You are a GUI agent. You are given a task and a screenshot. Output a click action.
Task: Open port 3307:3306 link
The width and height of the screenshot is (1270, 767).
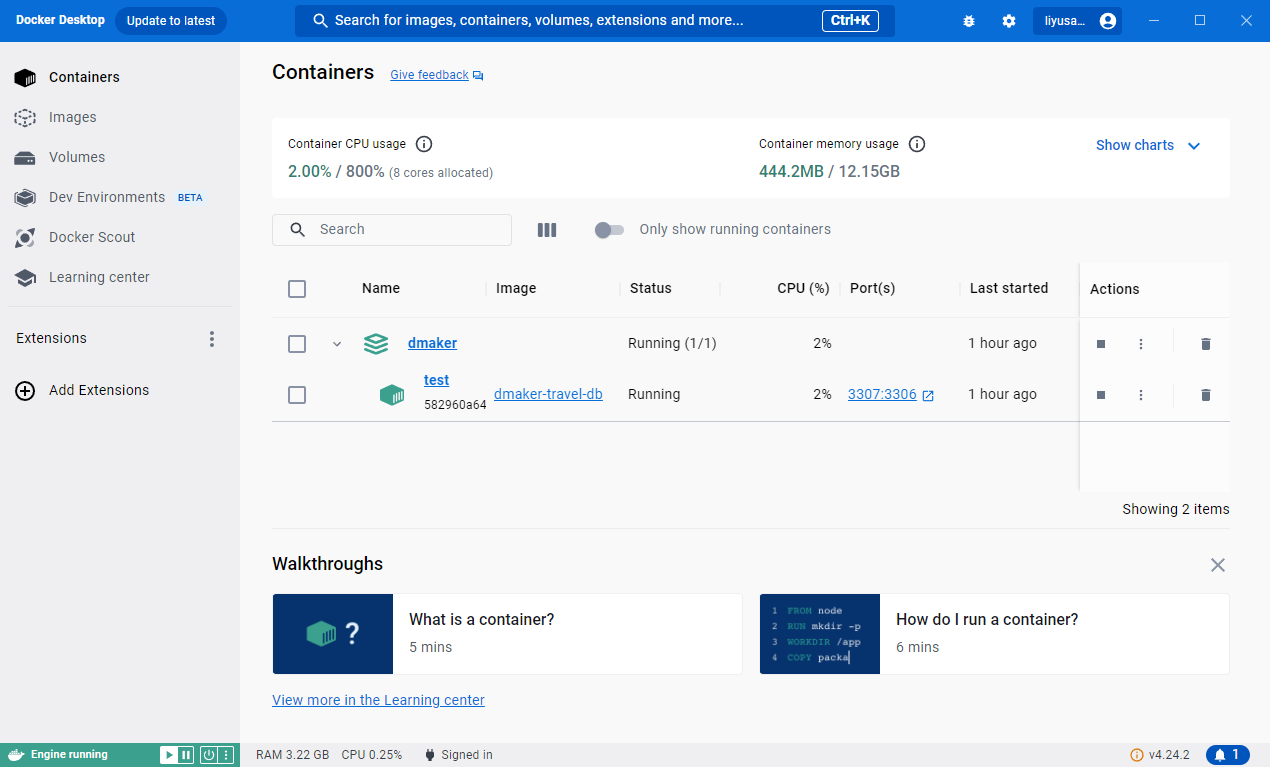click(x=882, y=394)
